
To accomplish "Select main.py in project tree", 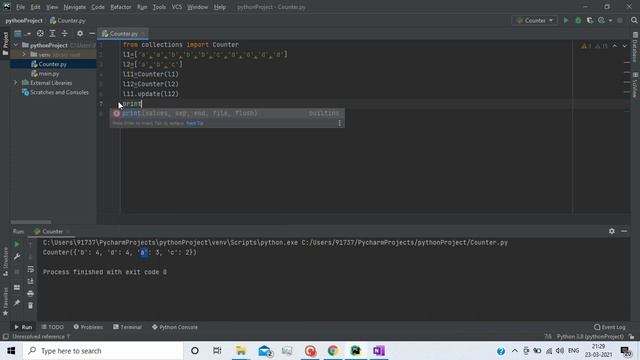I will click(x=49, y=73).
